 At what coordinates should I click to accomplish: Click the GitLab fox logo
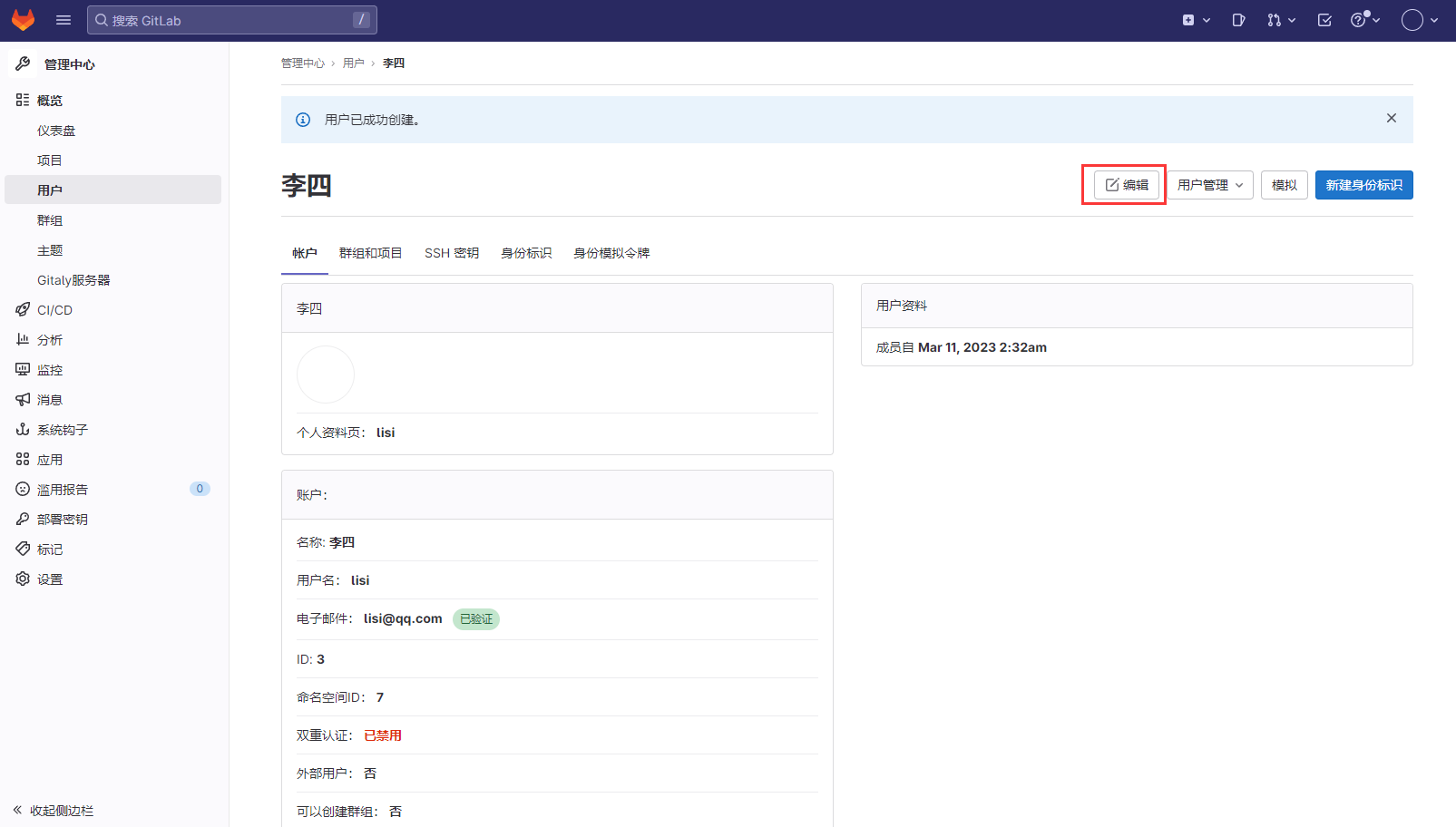tap(23, 20)
